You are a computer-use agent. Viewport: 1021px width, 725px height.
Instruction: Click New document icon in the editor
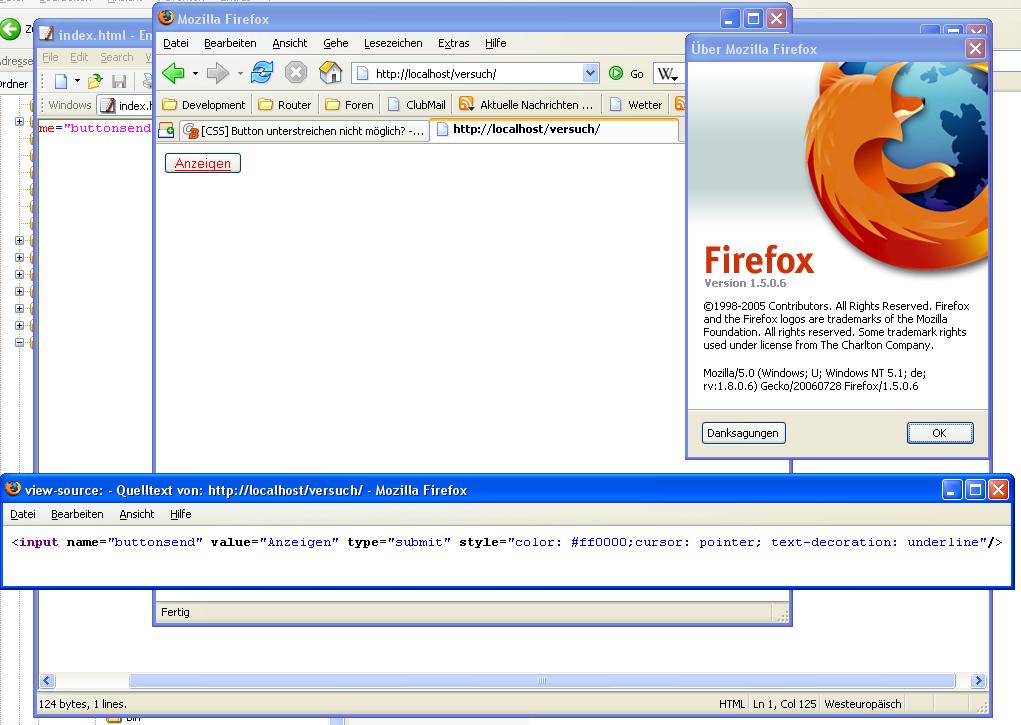coord(61,81)
